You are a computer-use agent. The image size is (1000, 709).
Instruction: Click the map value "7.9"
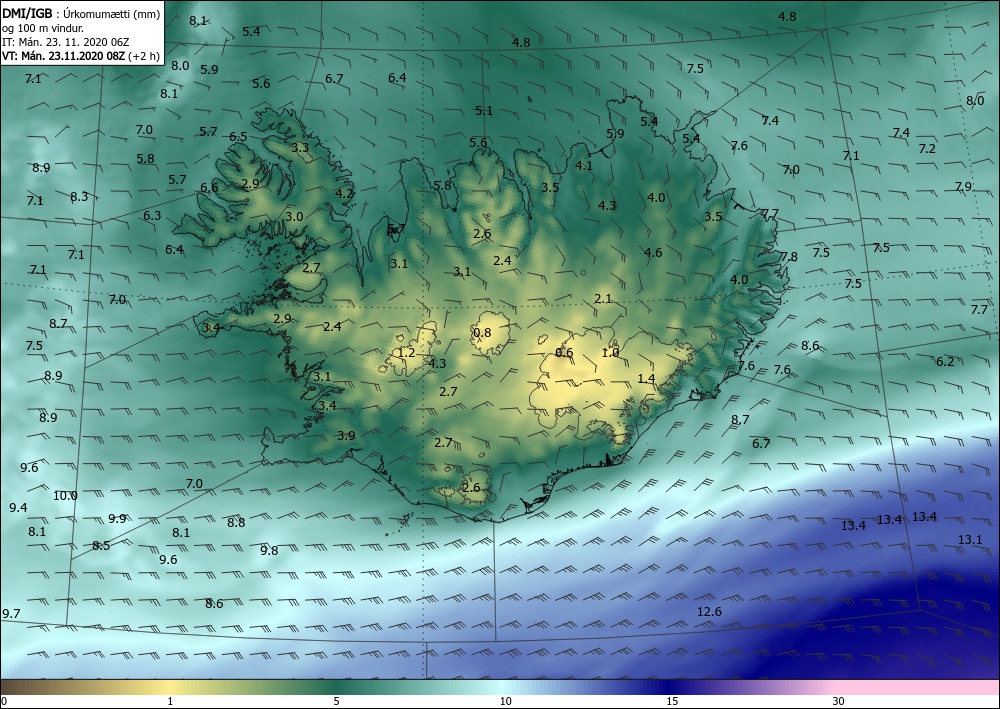coord(963,187)
